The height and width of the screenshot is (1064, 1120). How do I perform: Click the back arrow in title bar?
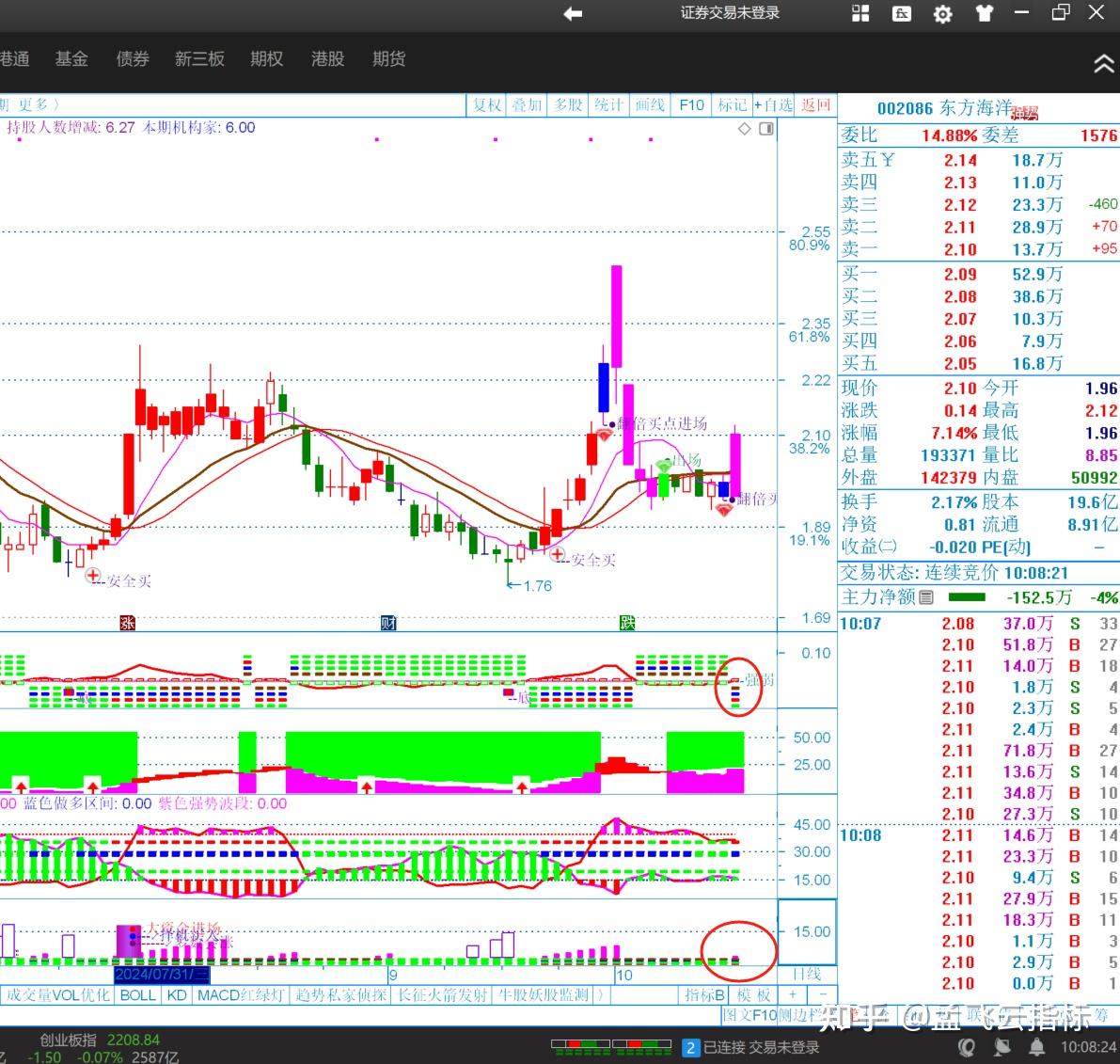[x=573, y=13]
